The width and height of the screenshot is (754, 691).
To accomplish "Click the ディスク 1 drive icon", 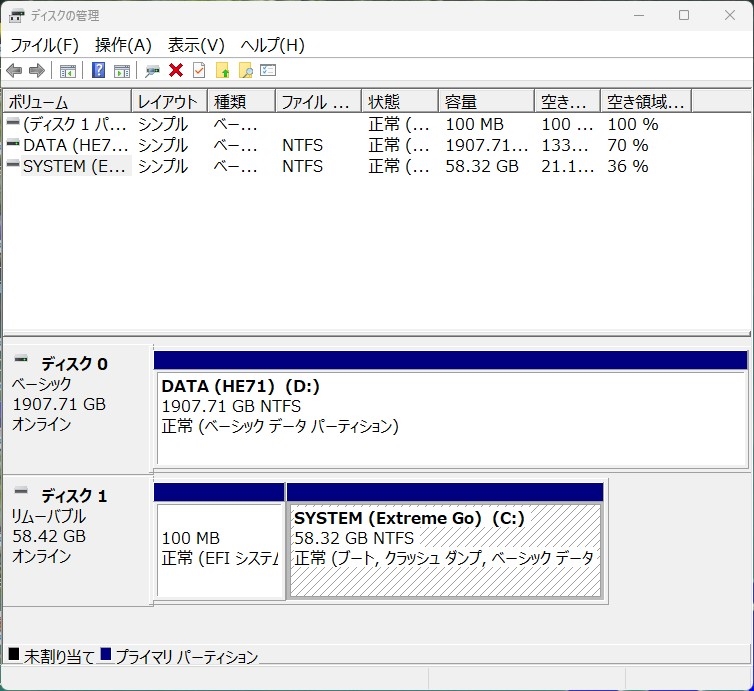I will [x=21, y=491].
